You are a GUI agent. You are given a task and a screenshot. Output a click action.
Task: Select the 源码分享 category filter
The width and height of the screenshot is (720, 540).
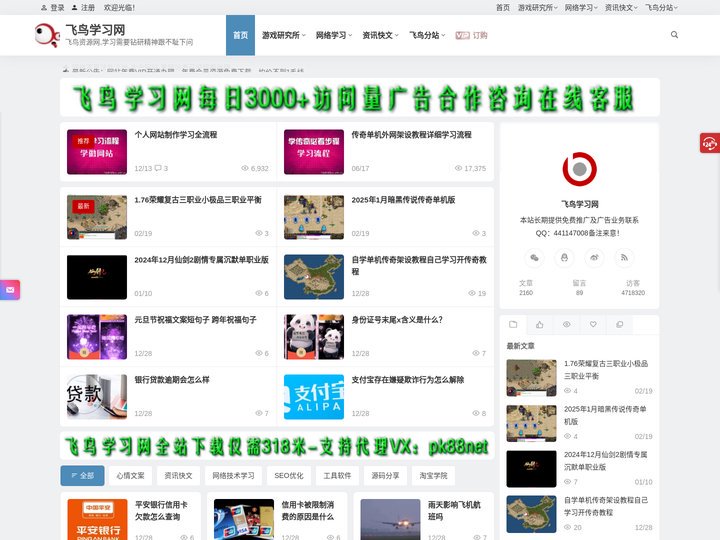point(385,476)
